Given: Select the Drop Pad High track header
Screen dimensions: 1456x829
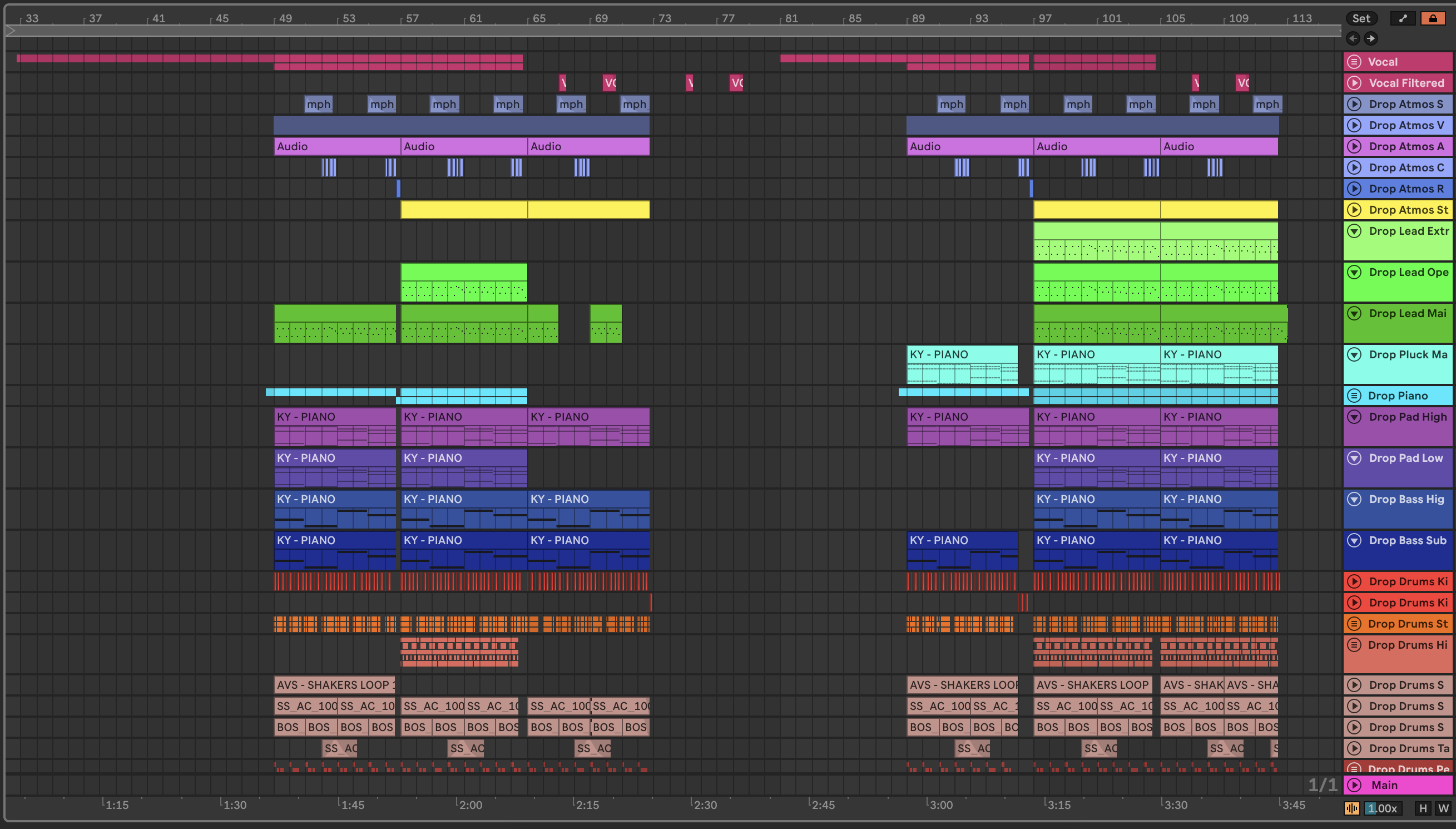Looking at the screenshot, I should 1408,417.
